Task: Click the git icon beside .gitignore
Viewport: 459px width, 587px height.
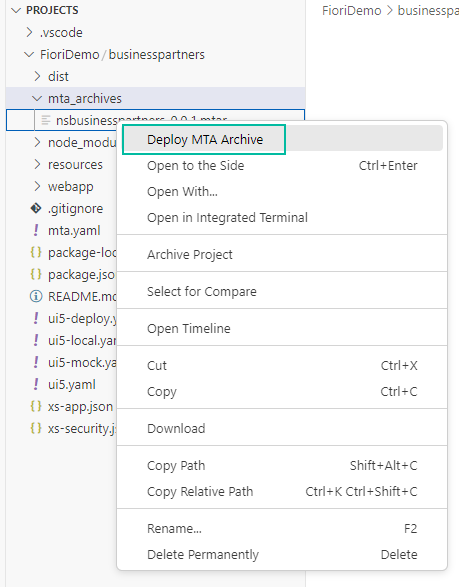Action: coord(36,208)
